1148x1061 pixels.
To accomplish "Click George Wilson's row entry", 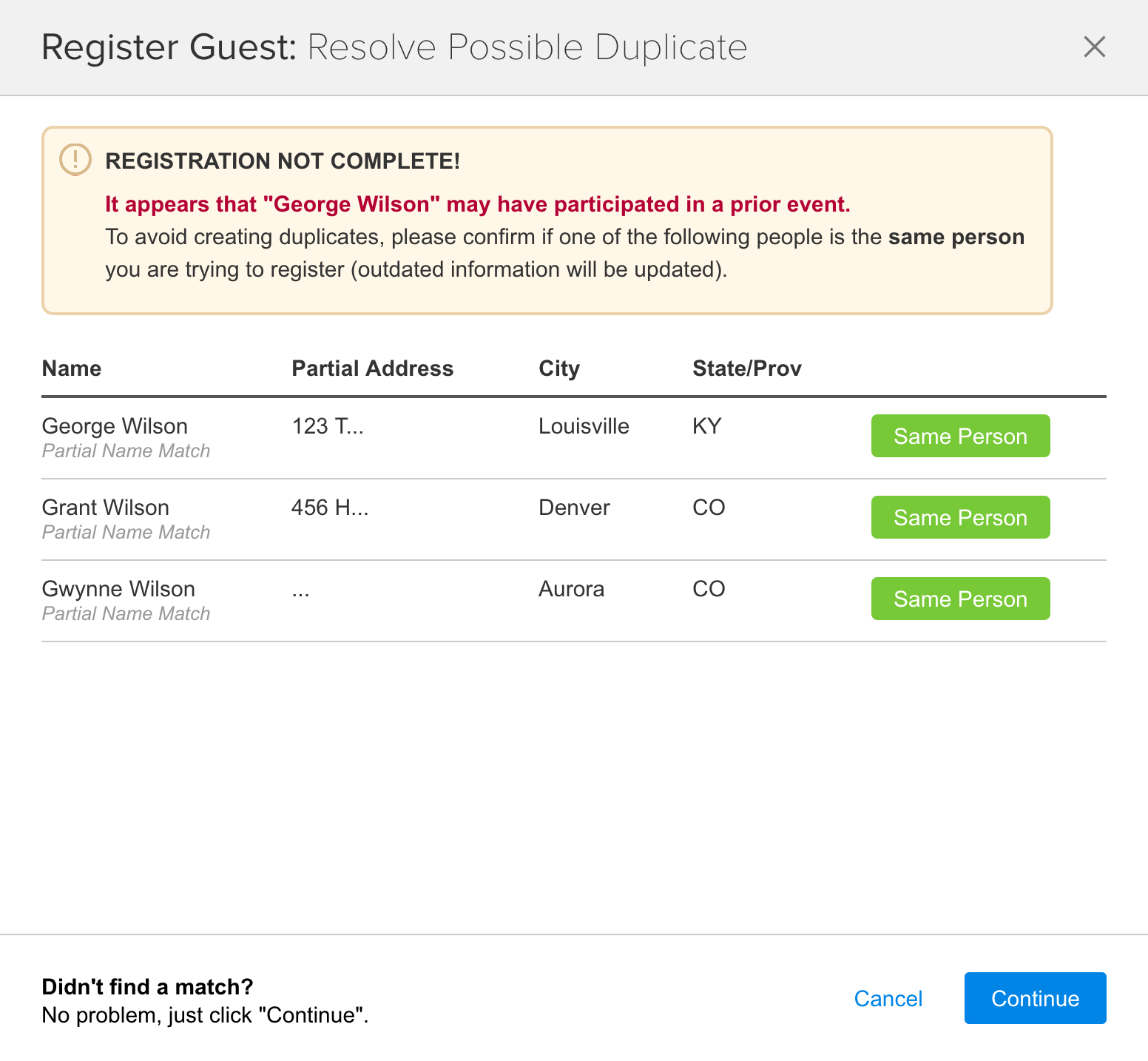I will click(115, 426).
